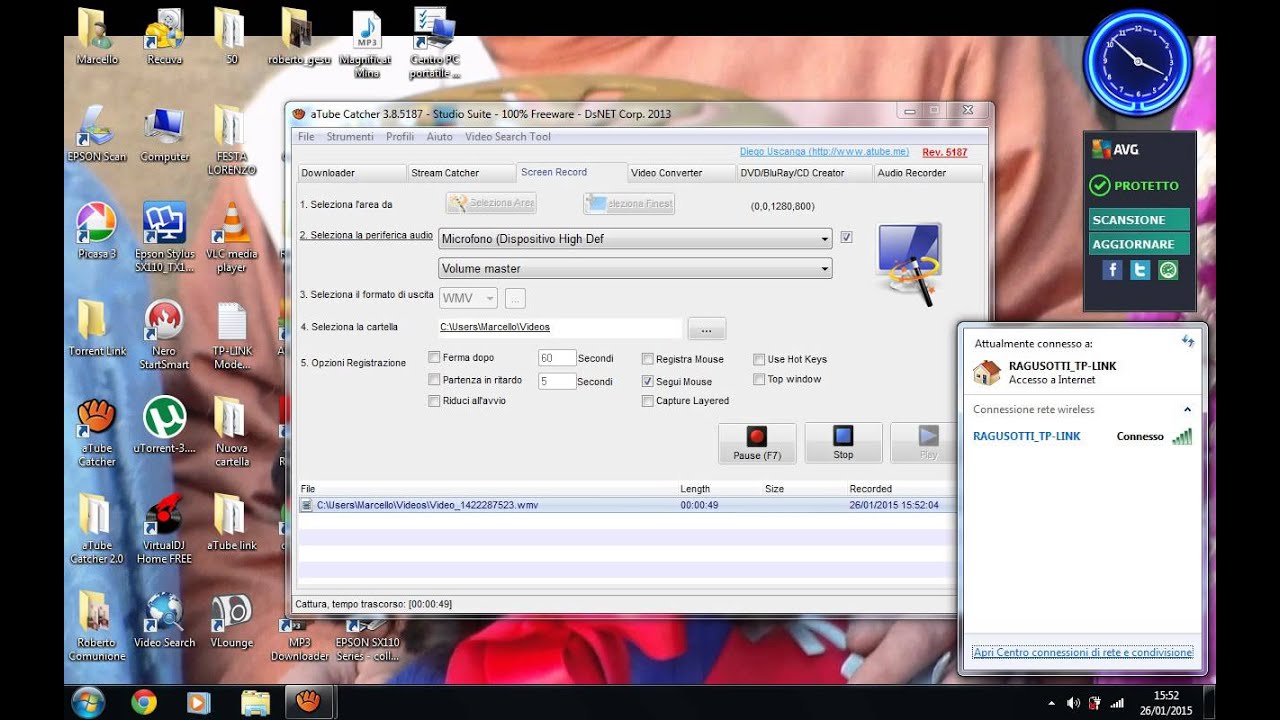Click the Windows Start button
This screenshot has width=1280, height=720.
pos(89,703)
